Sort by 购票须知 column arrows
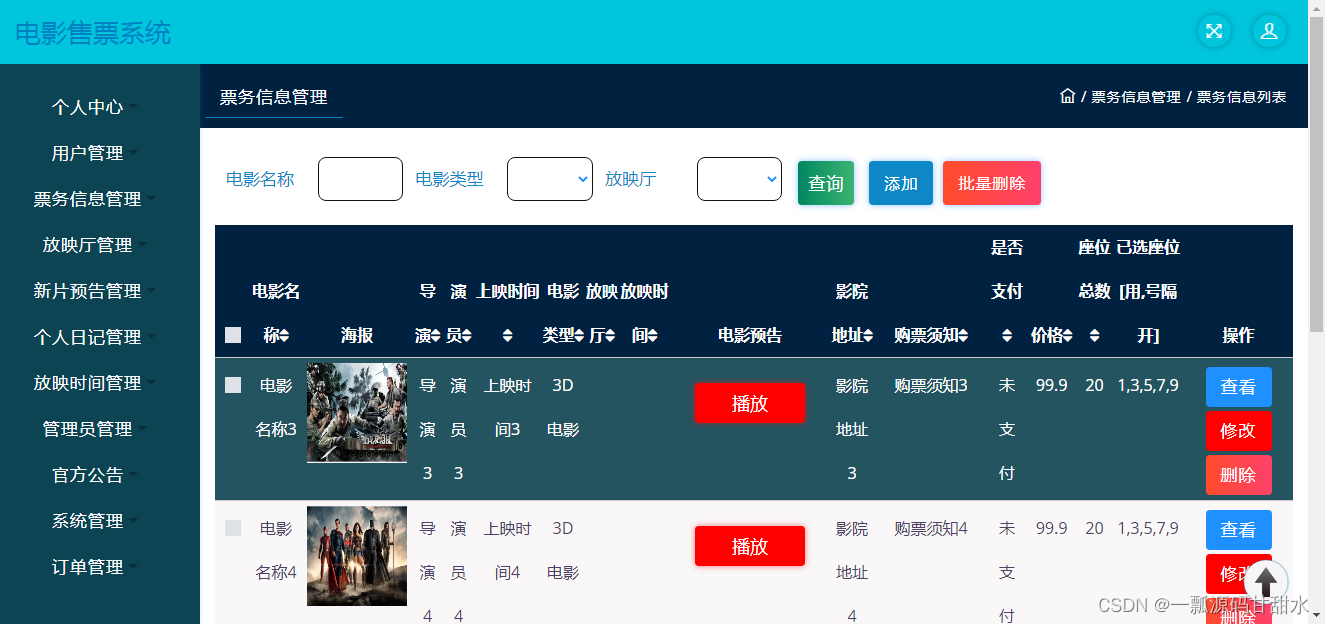Viewport: 1325px width, 624px height. [x=963, y=336]
